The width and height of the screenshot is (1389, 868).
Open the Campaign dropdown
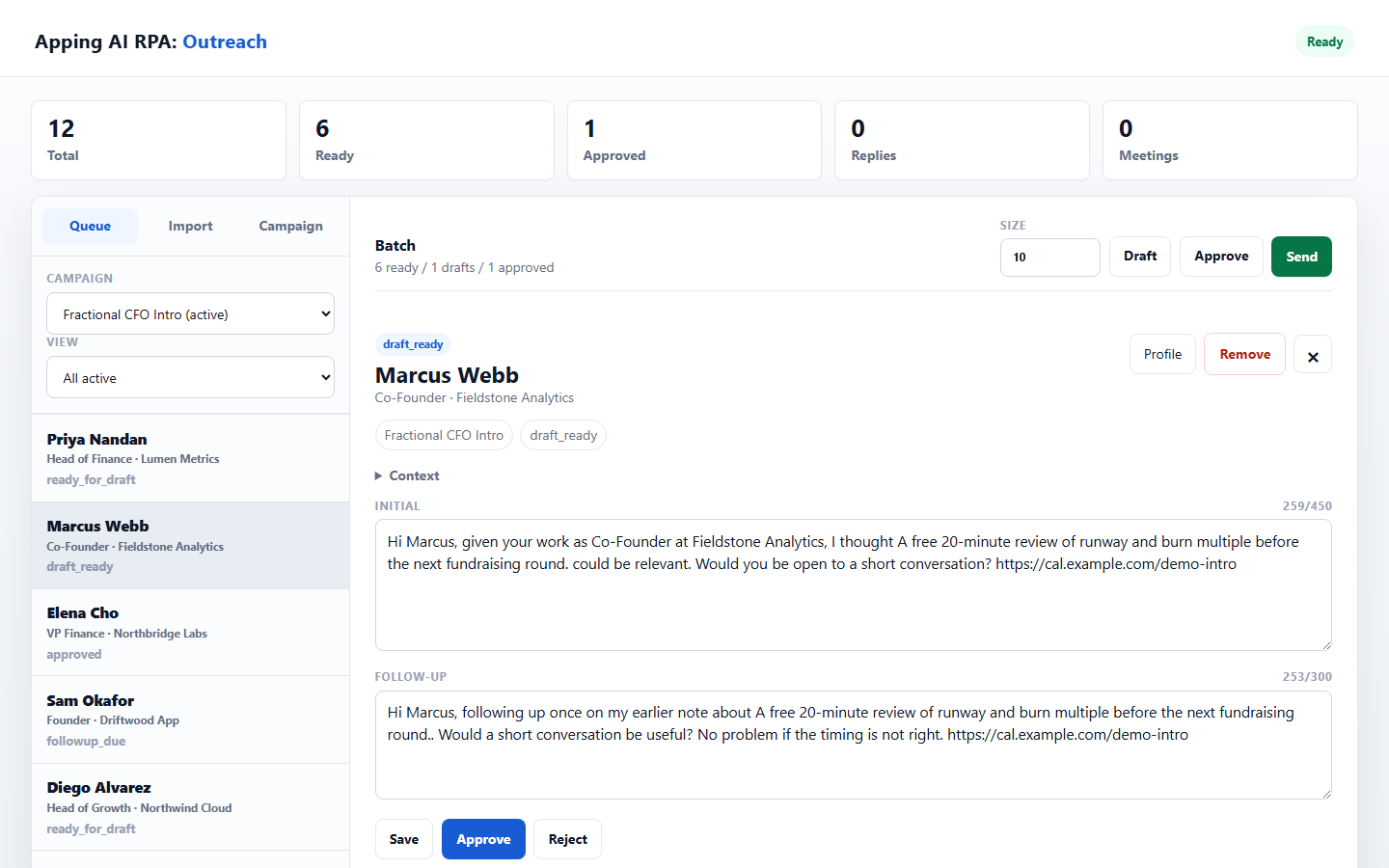click(190, 313)
